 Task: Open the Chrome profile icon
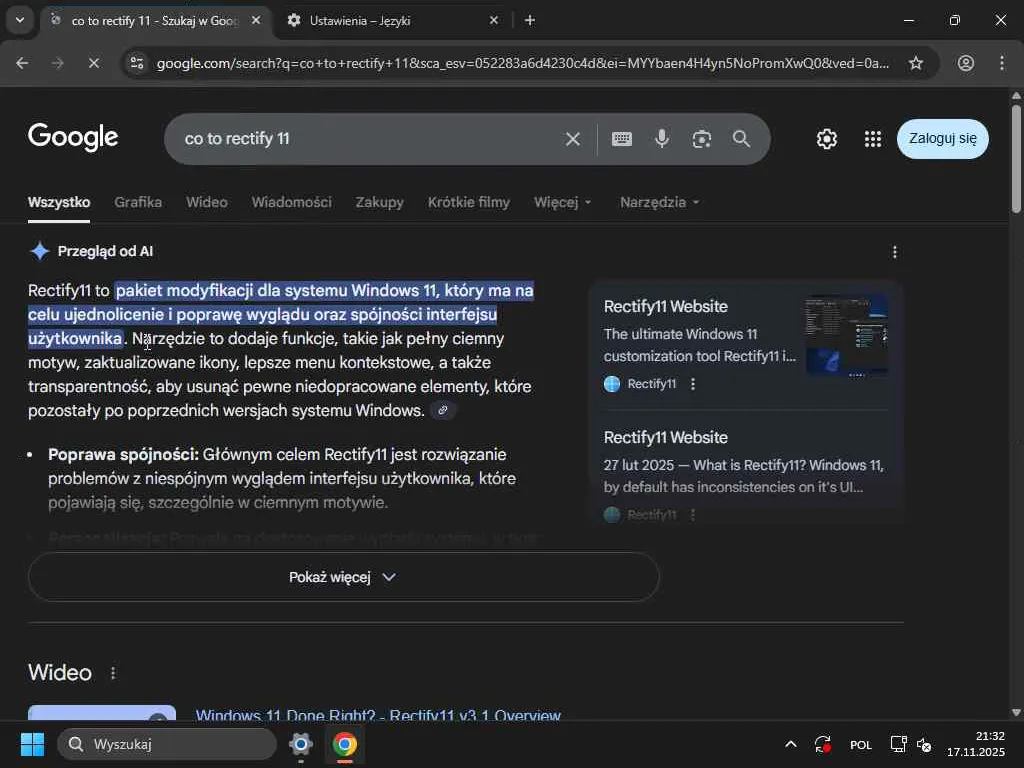(x=966, y=63)
